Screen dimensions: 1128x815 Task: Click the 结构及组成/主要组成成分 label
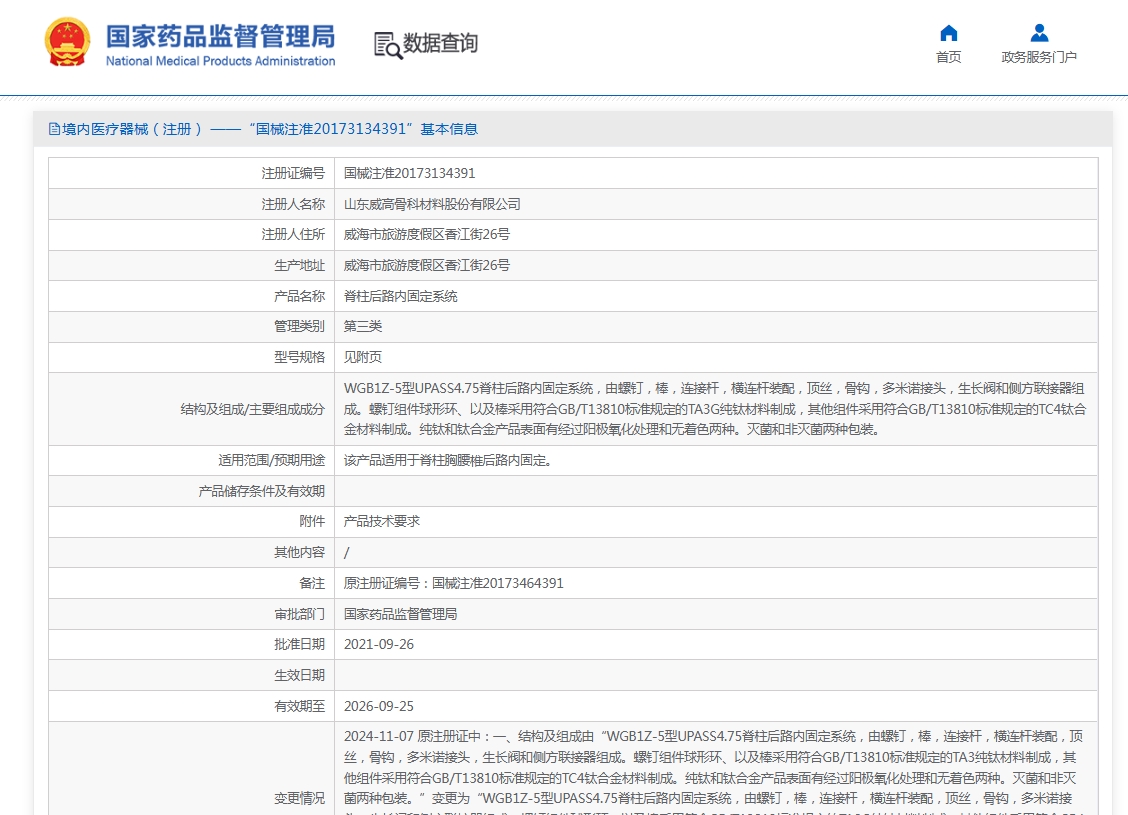tap(253, 409)
